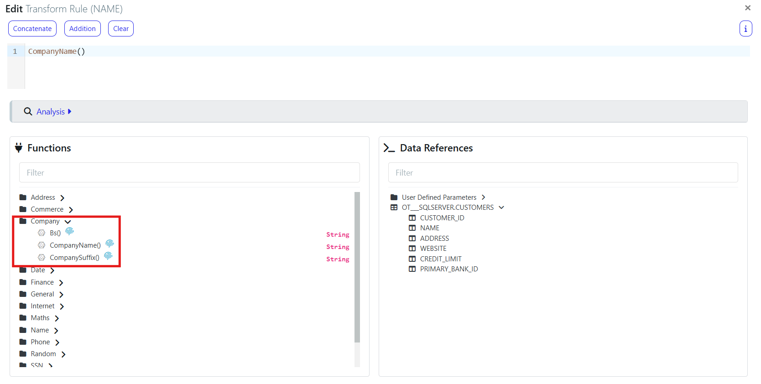Click the String type label for Bs()
761x384 pixels.
pos(338,234)
